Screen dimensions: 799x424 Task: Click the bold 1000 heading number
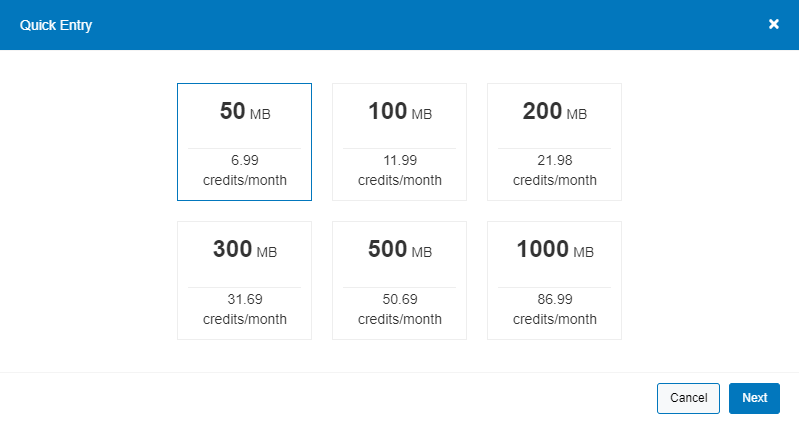tap(542, 249)
